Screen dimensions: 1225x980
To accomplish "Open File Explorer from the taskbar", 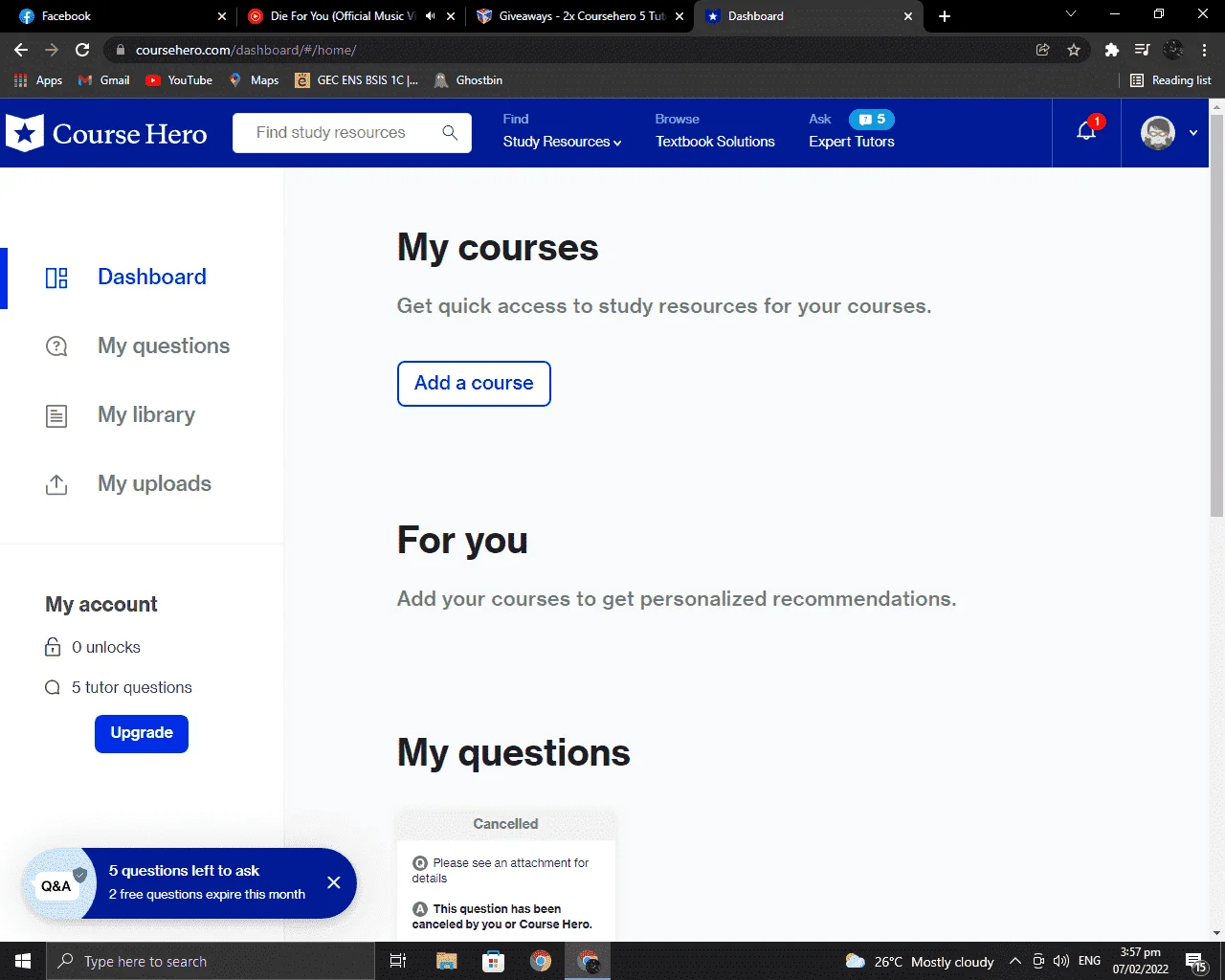I will (x=446, y=961).
